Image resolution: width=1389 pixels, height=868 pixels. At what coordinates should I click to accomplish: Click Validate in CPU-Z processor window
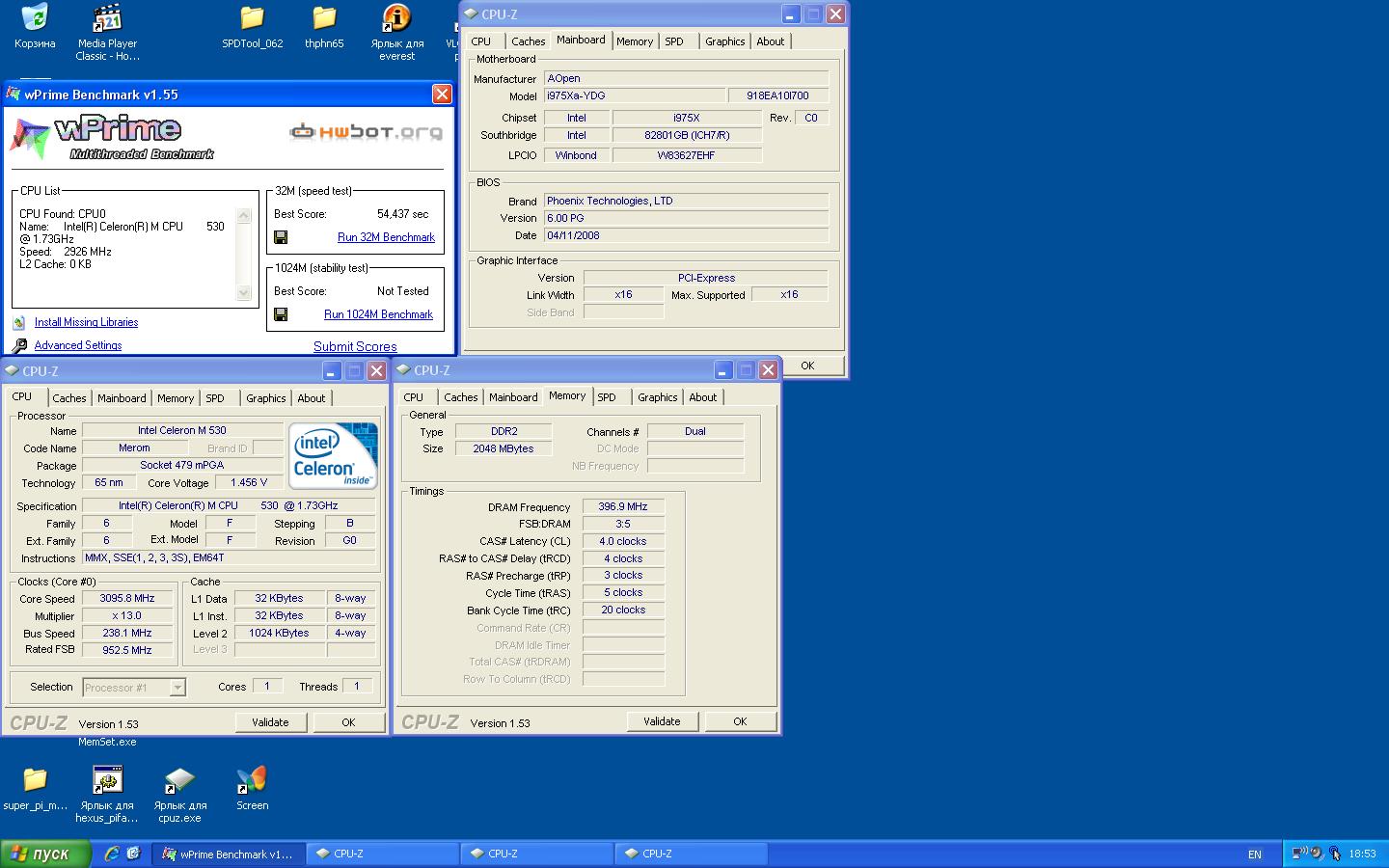coord(270,722)
